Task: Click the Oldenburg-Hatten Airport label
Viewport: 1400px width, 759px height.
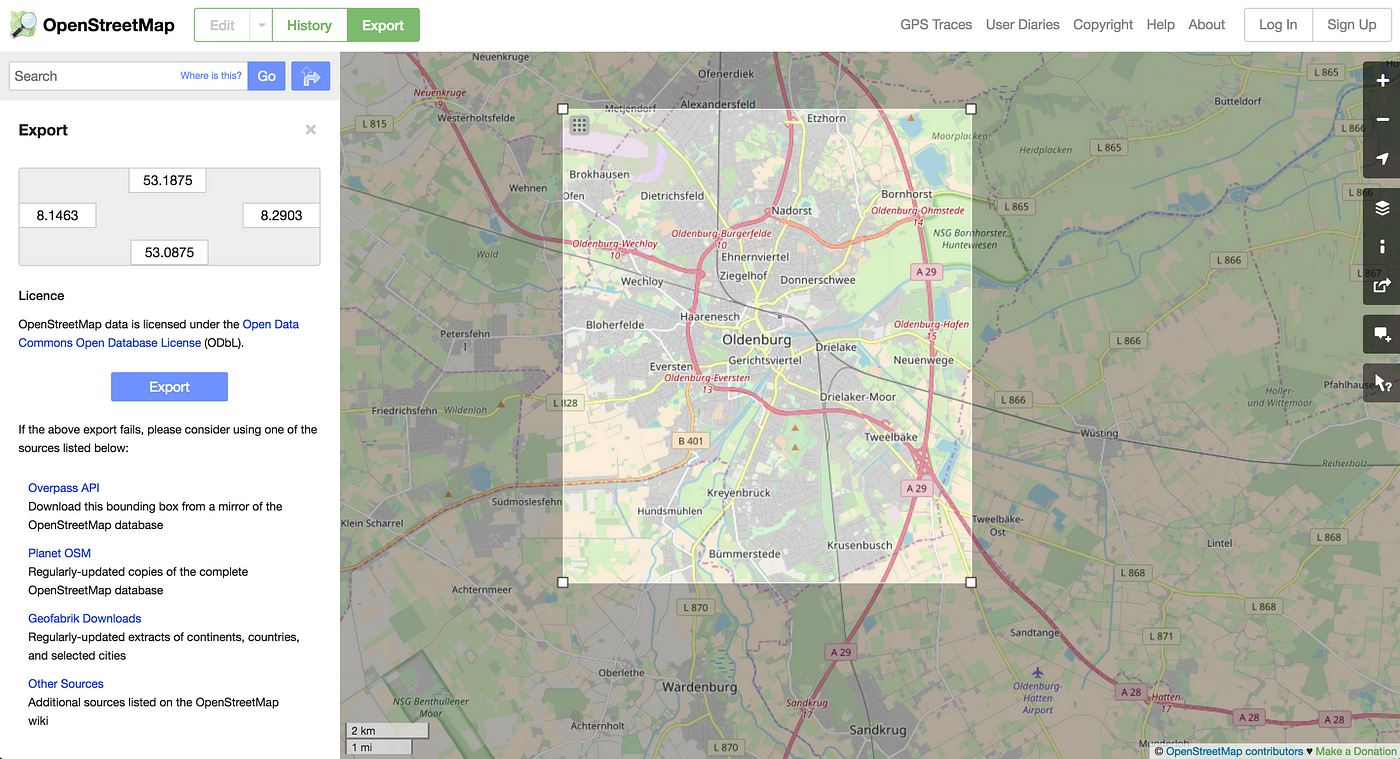Action: (1038, 698)
